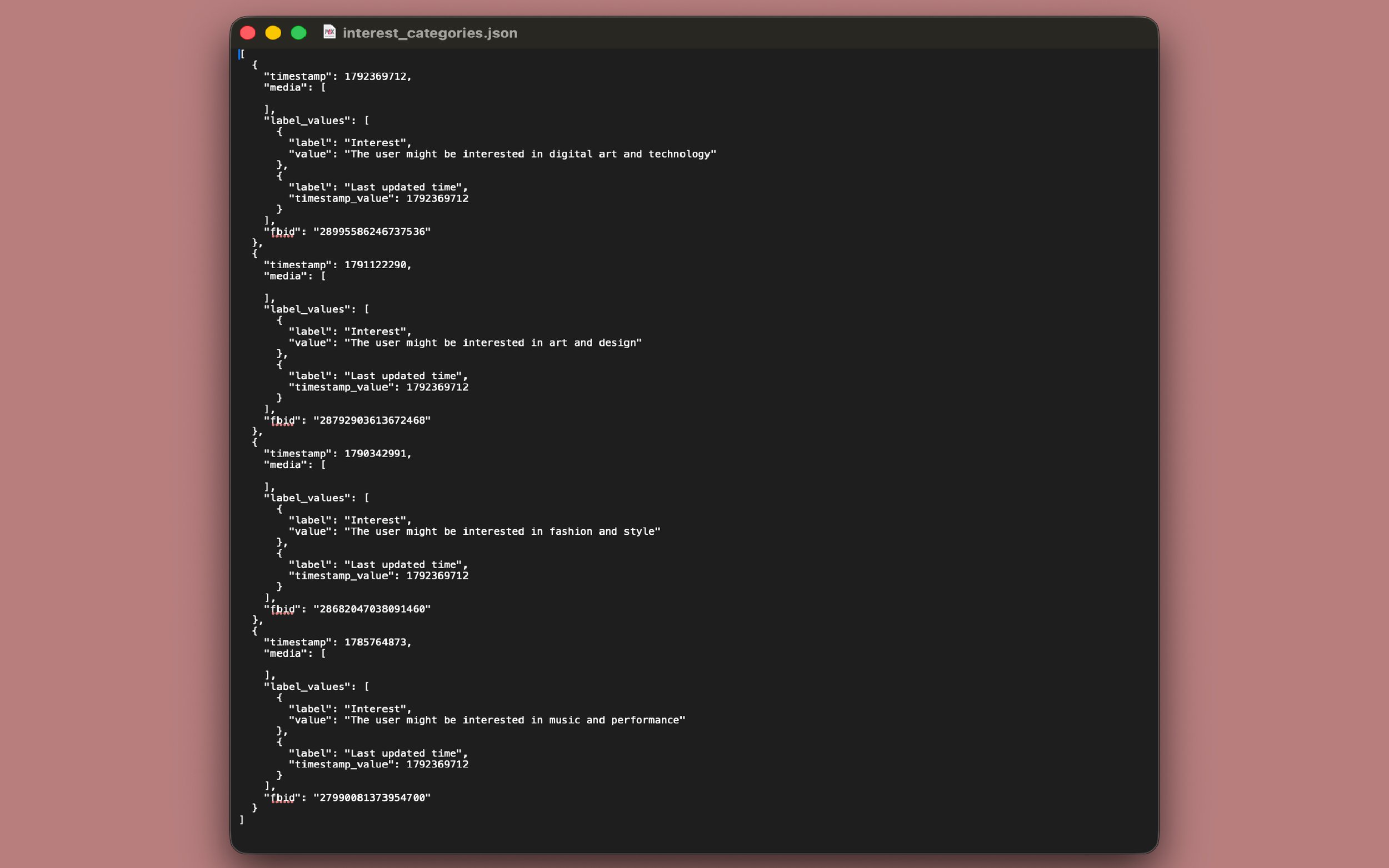
Task: Click the interest_categories.json file icon in title bar
Action: click(x=329, y=32)
